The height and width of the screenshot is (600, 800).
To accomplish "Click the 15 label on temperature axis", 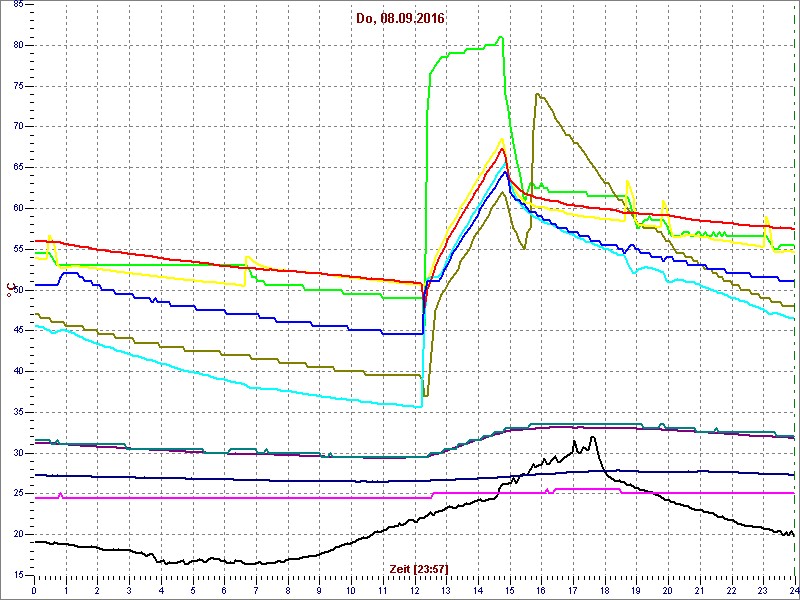I will 19,575.
